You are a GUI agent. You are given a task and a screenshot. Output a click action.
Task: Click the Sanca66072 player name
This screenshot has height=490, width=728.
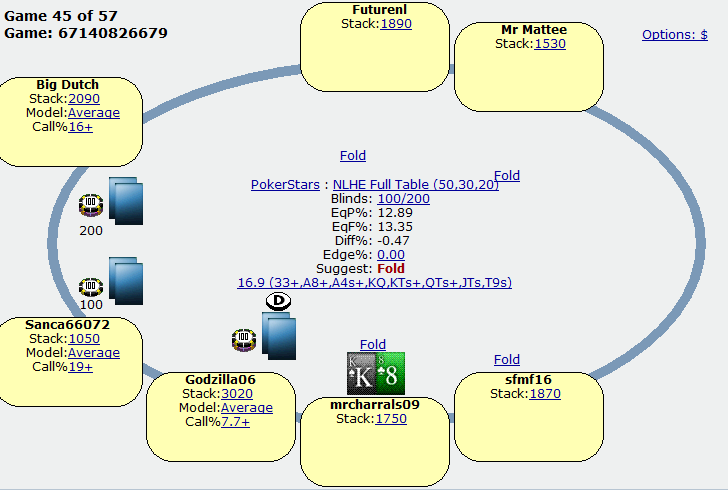point(67,325)
